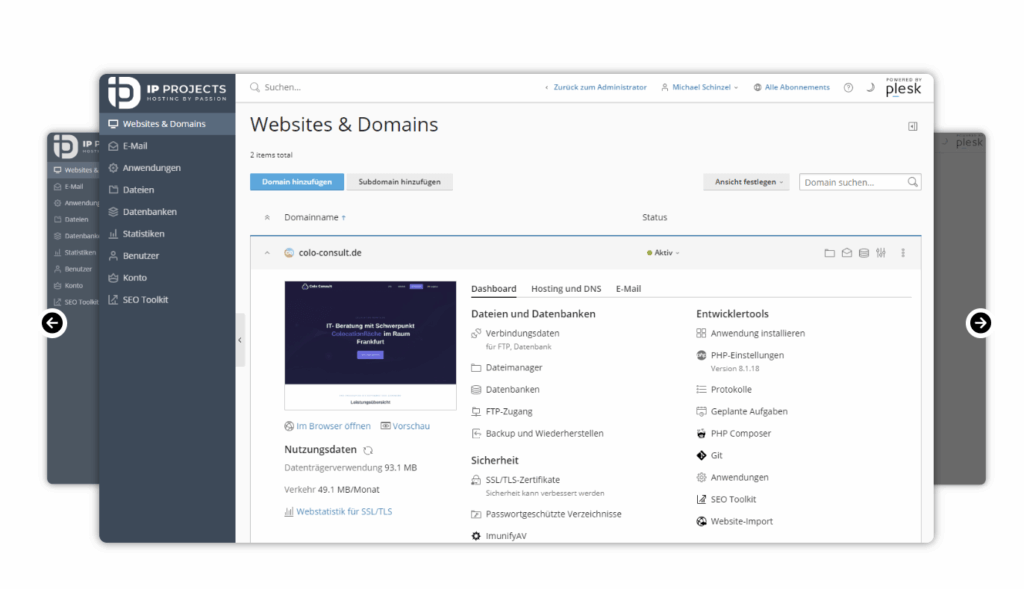
Task: Open hosting settings sliders icon in domain row
Action: pos(880,253)
